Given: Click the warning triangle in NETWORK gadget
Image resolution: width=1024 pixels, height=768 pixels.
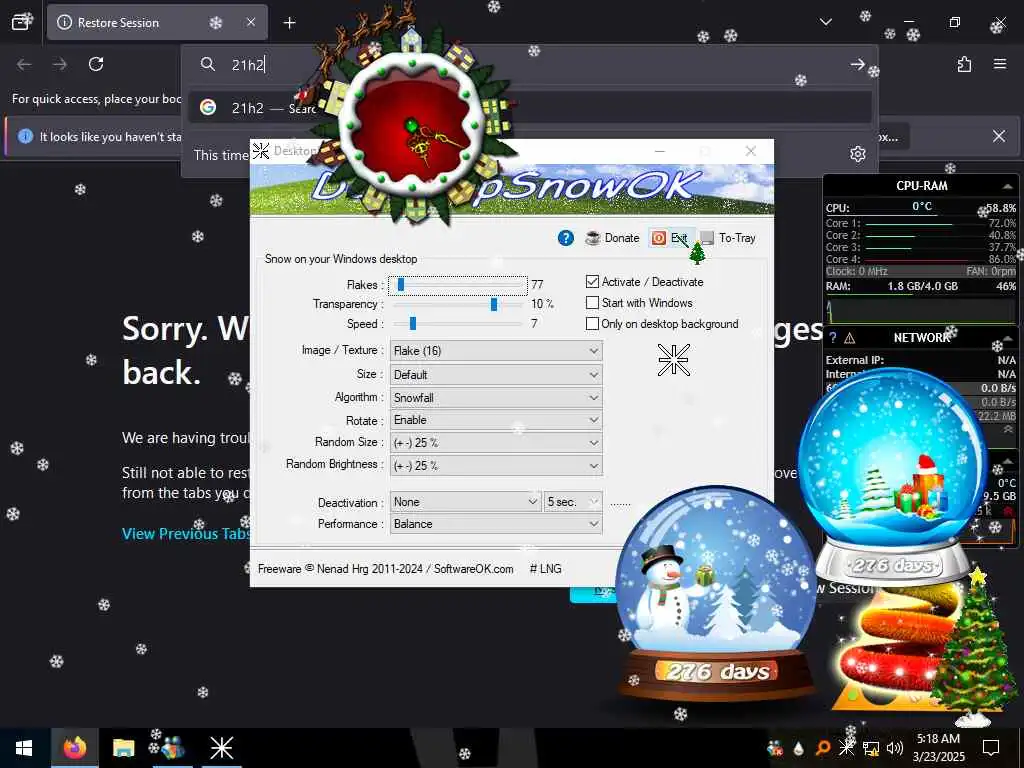Looking at the screenshot, I should point(850,338).
